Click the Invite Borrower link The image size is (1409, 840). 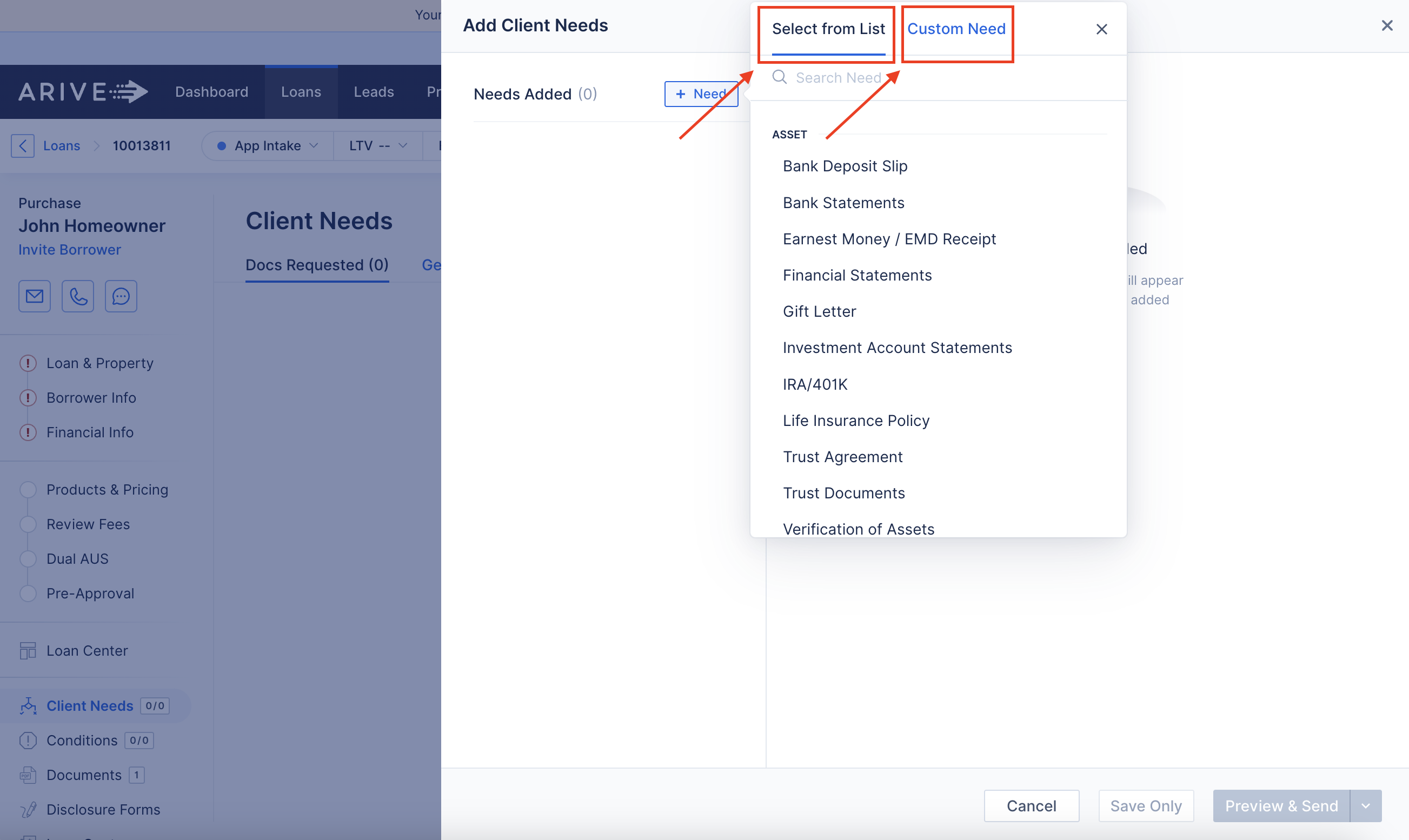click(x=70, y=250)
